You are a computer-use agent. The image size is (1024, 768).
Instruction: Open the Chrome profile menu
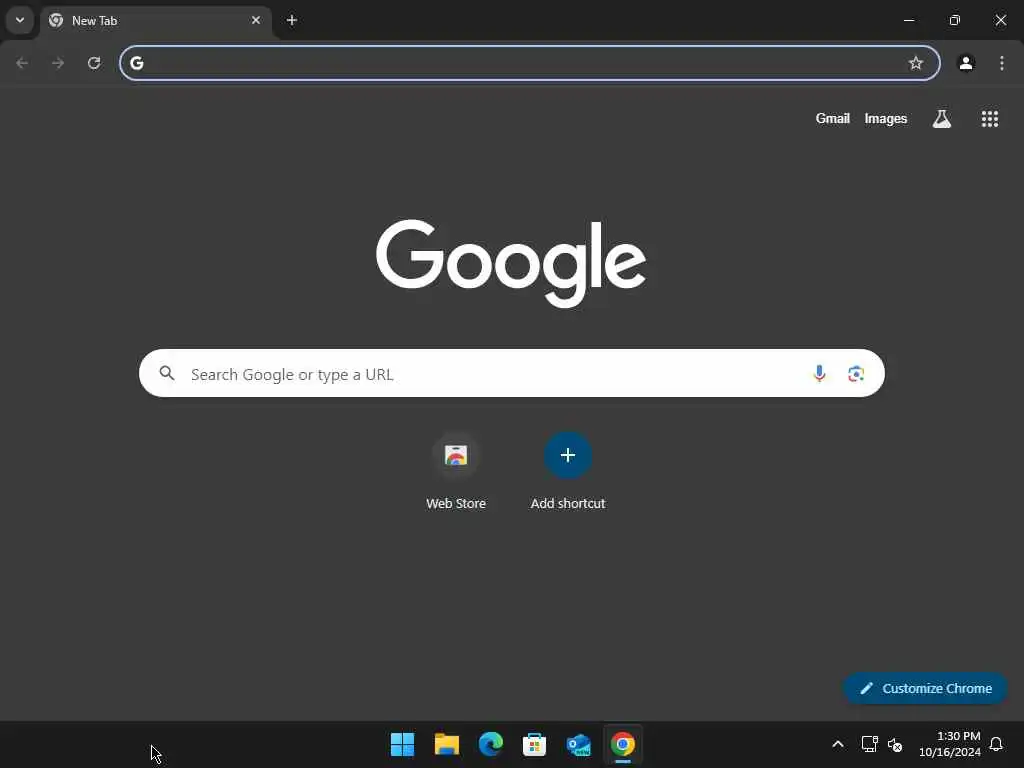[x=966, y=63]
